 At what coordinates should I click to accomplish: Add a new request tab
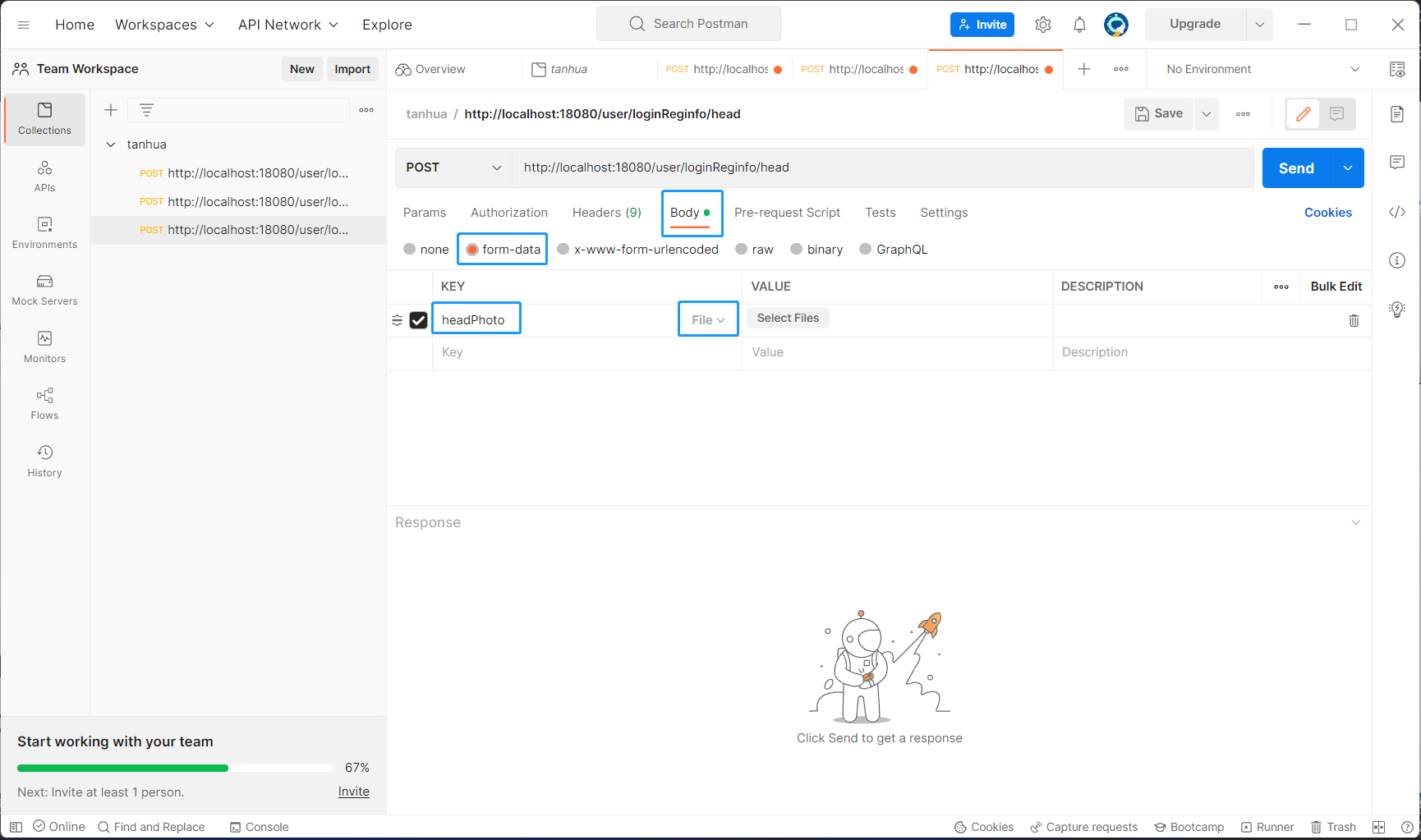pos(1084,69)
